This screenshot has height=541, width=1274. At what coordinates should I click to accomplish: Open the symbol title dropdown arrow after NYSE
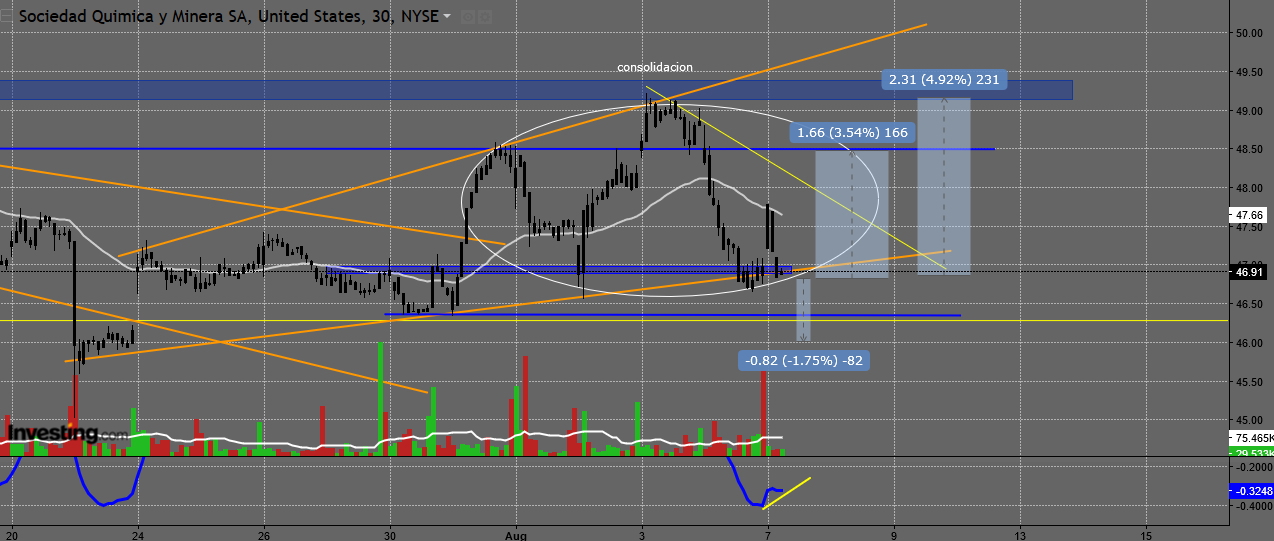[x=447, y=16]
